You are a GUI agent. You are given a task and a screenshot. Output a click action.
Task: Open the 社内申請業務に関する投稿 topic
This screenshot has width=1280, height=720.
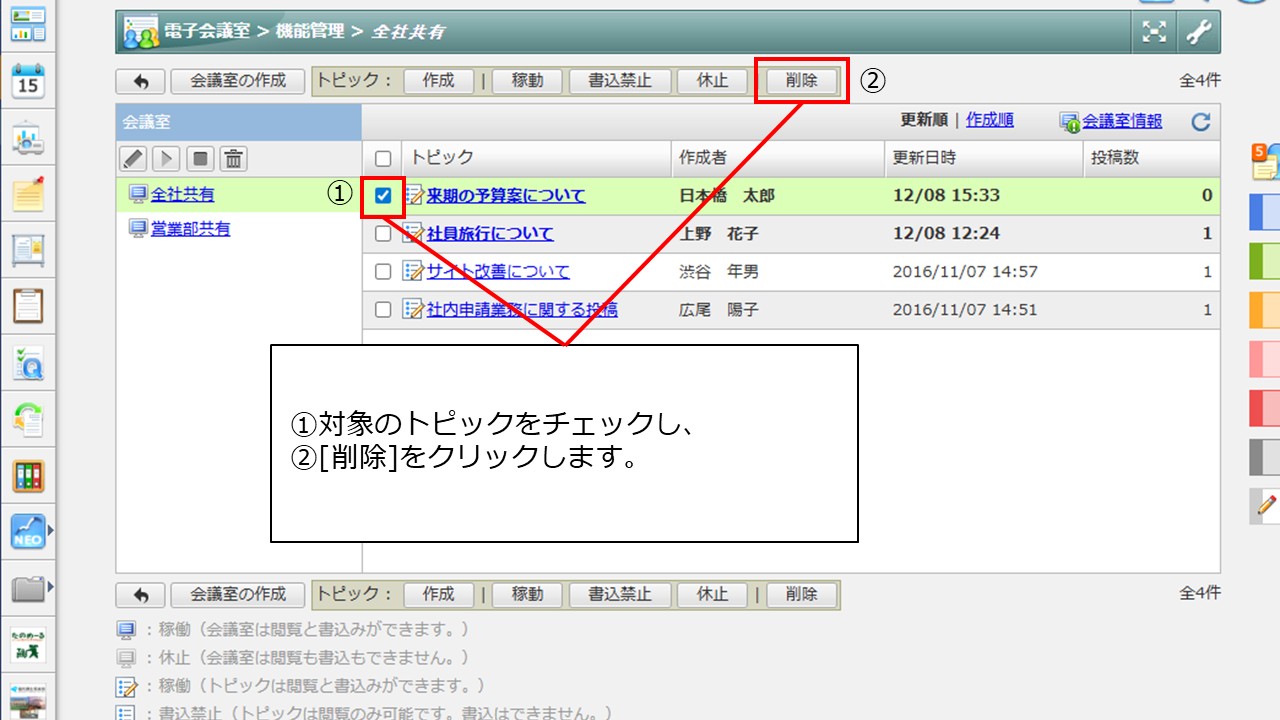click(522, 310)
